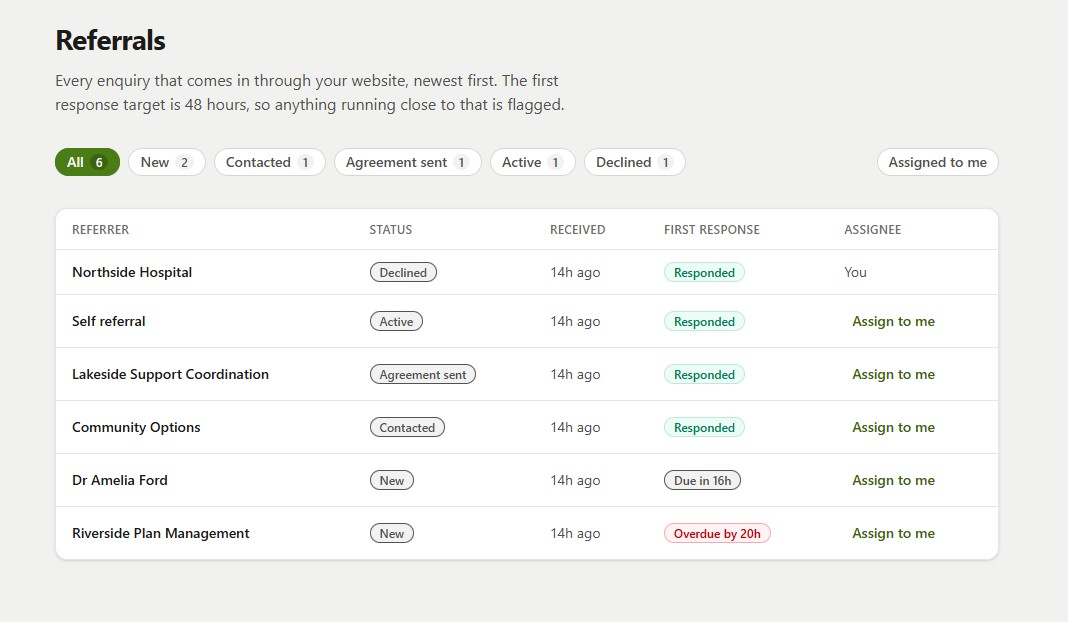Viewport: 1068px width, 622px height.
Task: Toggle the Assigned to me filter
Action: (937, 162)
